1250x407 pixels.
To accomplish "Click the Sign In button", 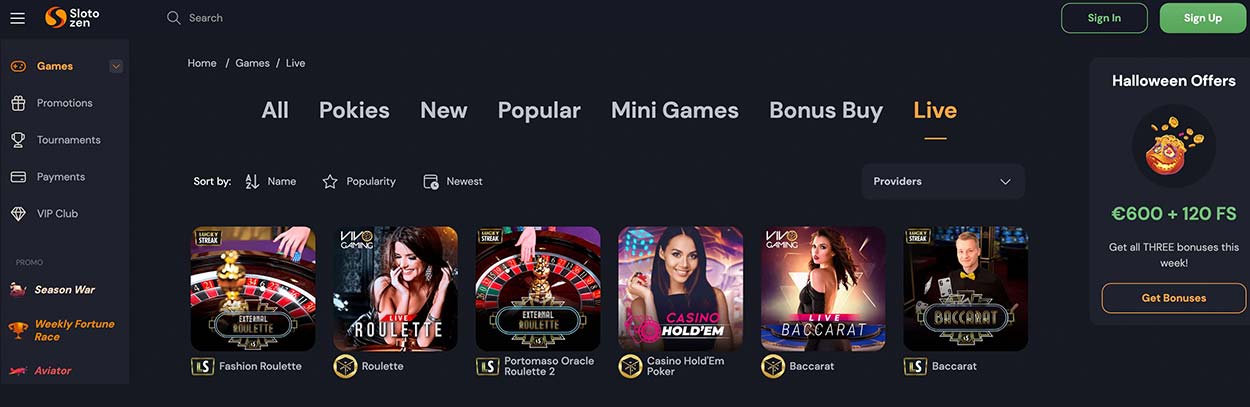I will pos(1104,18).
